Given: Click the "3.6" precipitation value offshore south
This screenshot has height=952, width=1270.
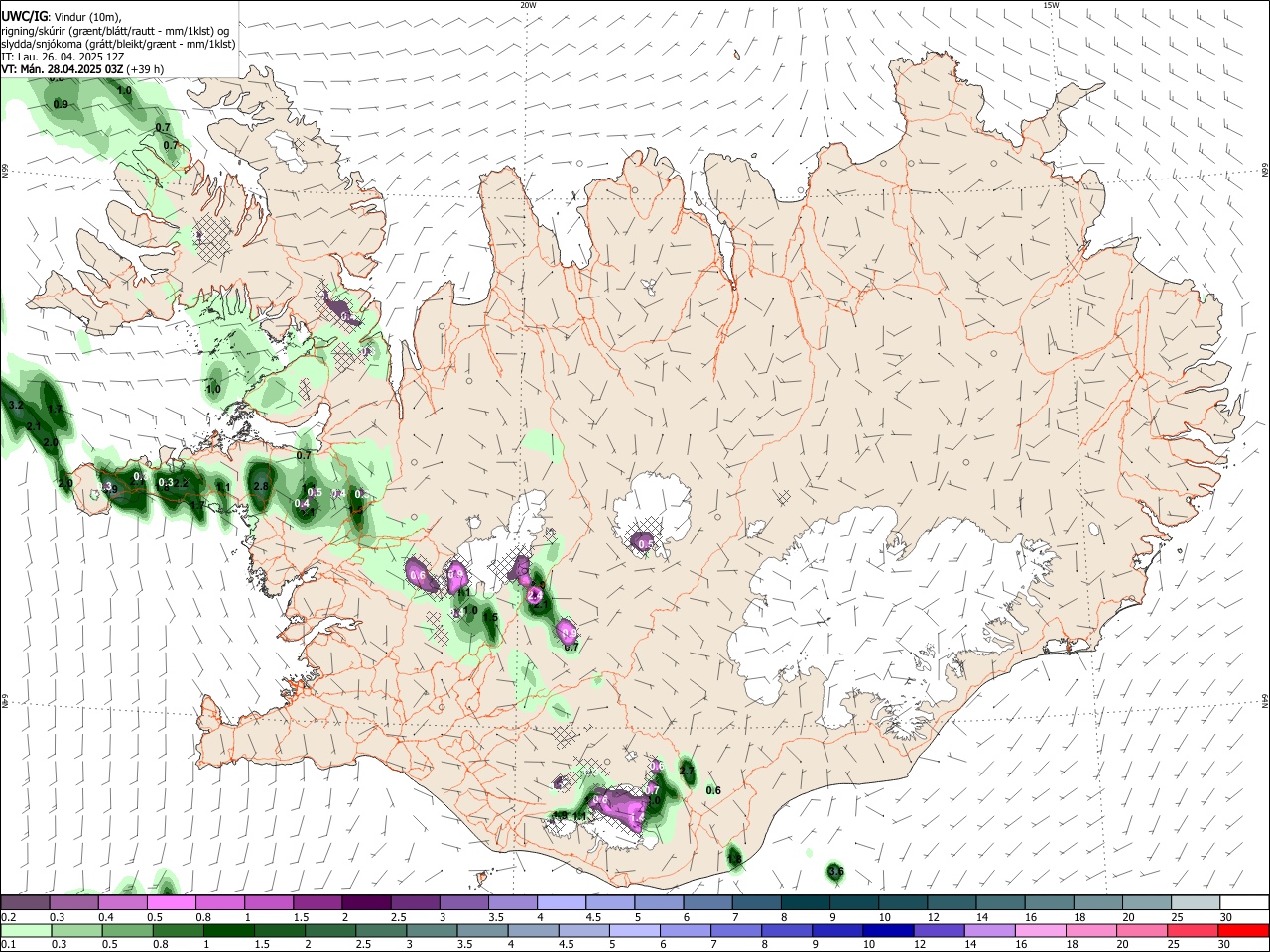Looking at the screenshot, I should pyautogui.click(x=835, y=871).
